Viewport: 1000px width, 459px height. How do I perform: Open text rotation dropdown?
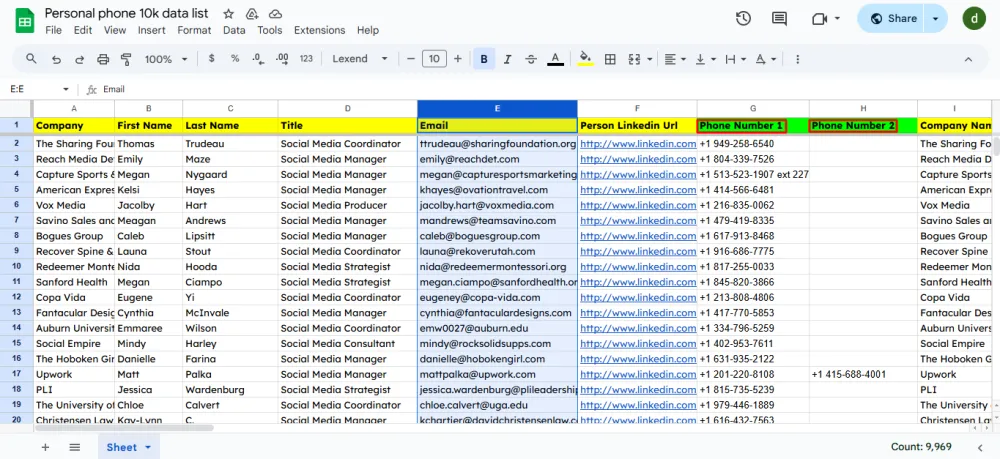coord(766,59)
